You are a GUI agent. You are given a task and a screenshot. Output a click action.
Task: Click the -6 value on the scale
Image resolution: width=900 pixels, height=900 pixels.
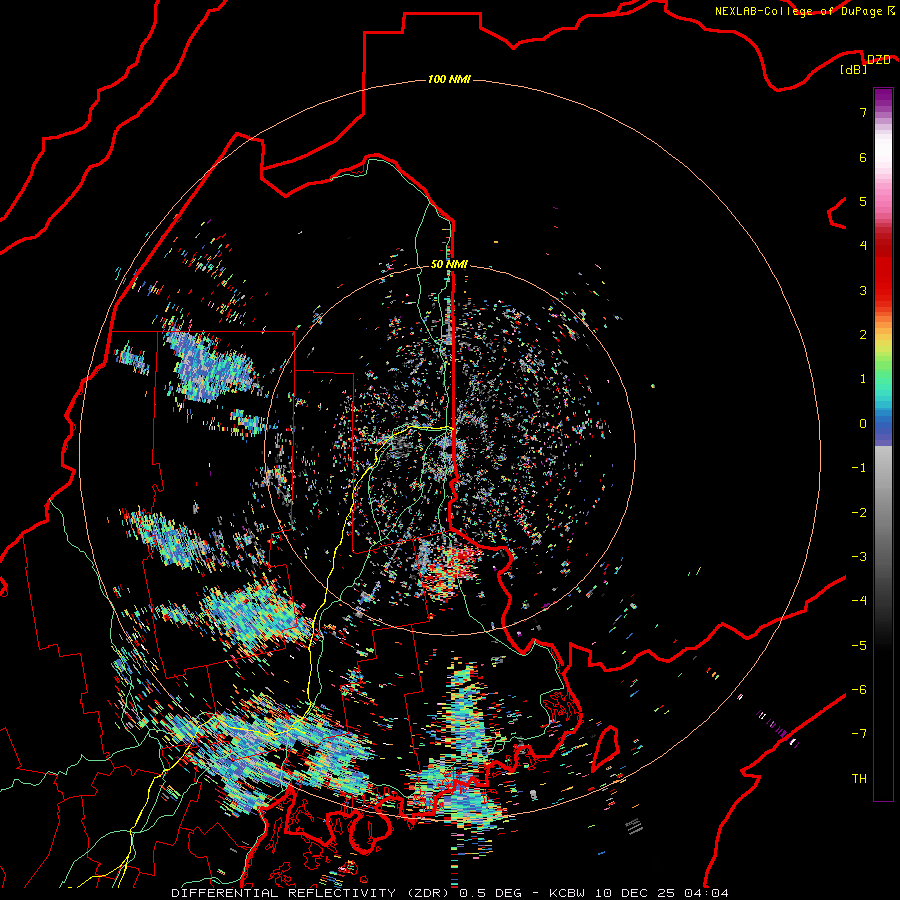coord(859,690)
